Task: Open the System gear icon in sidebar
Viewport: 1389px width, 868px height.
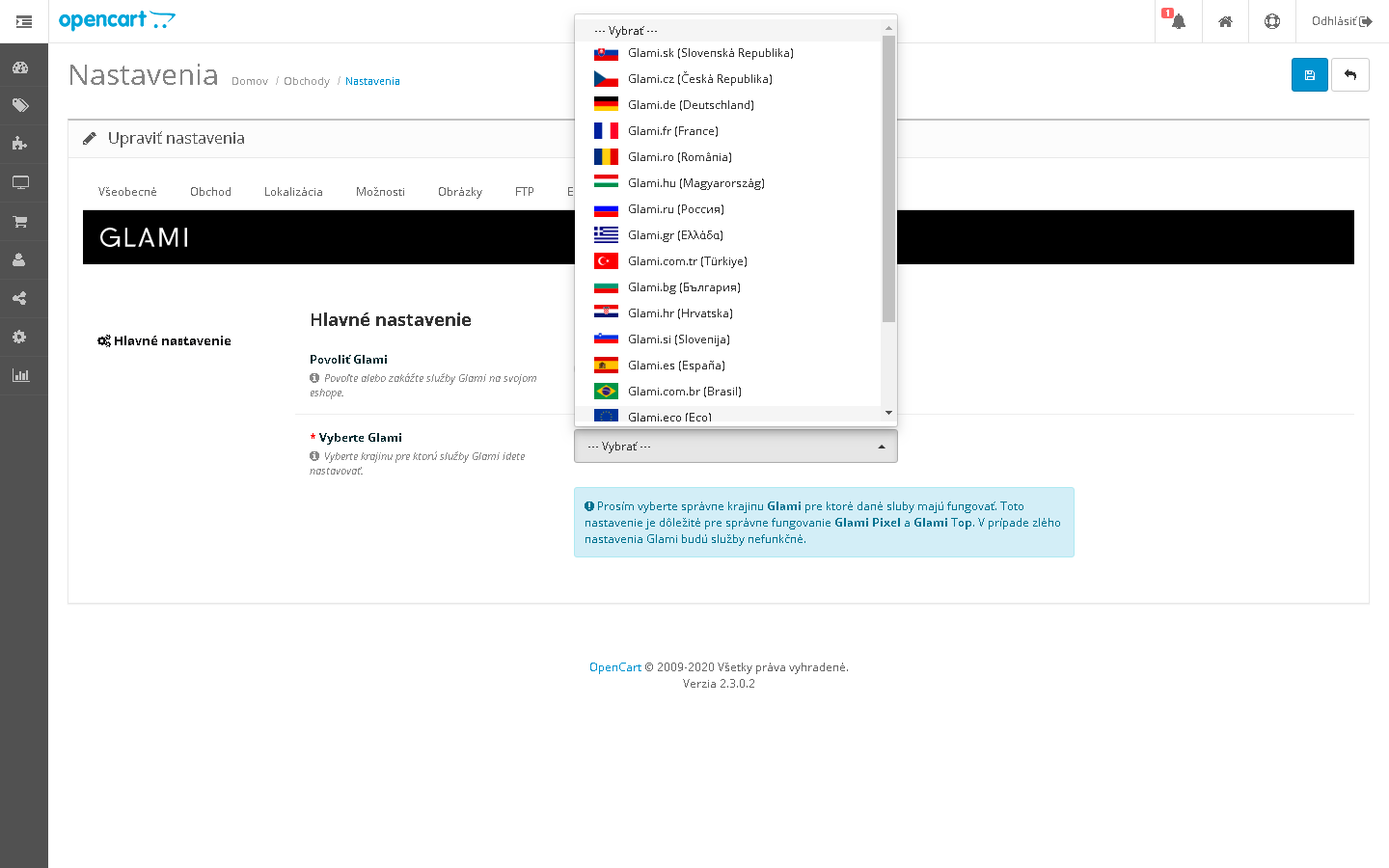Action: [x=20, y=337]
